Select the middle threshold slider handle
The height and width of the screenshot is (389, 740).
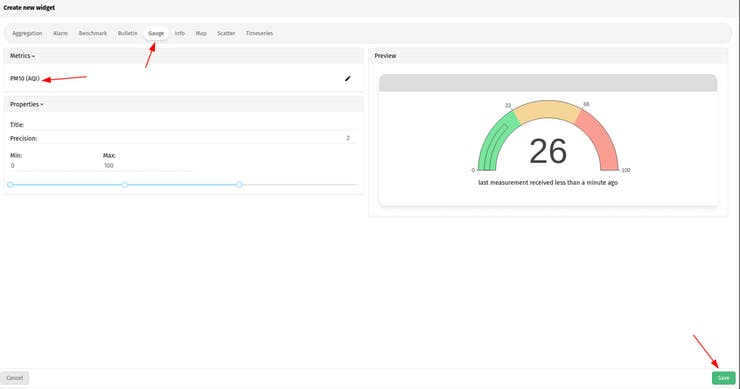(x=125, y=185)
